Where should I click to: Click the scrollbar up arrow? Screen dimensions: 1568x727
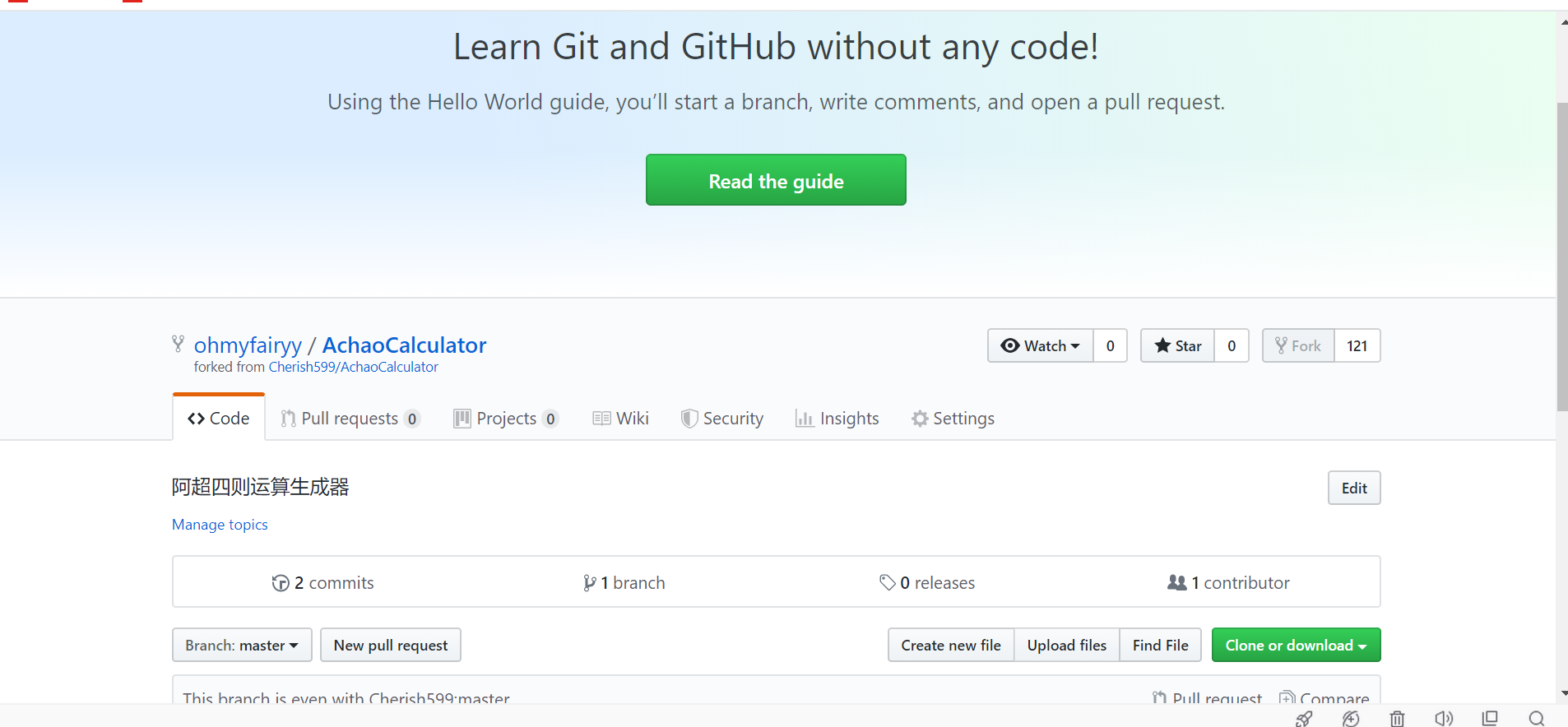click(1562, 22)
